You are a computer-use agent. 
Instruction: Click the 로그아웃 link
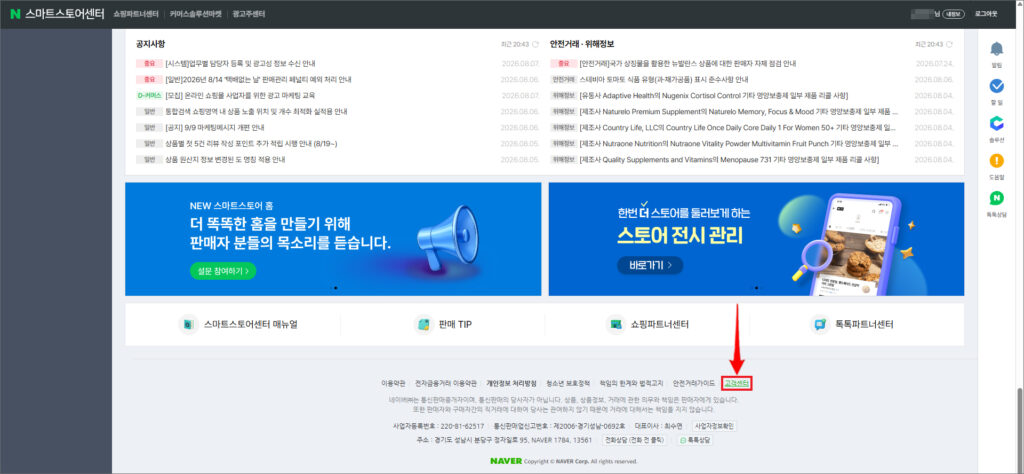[986, 14]
